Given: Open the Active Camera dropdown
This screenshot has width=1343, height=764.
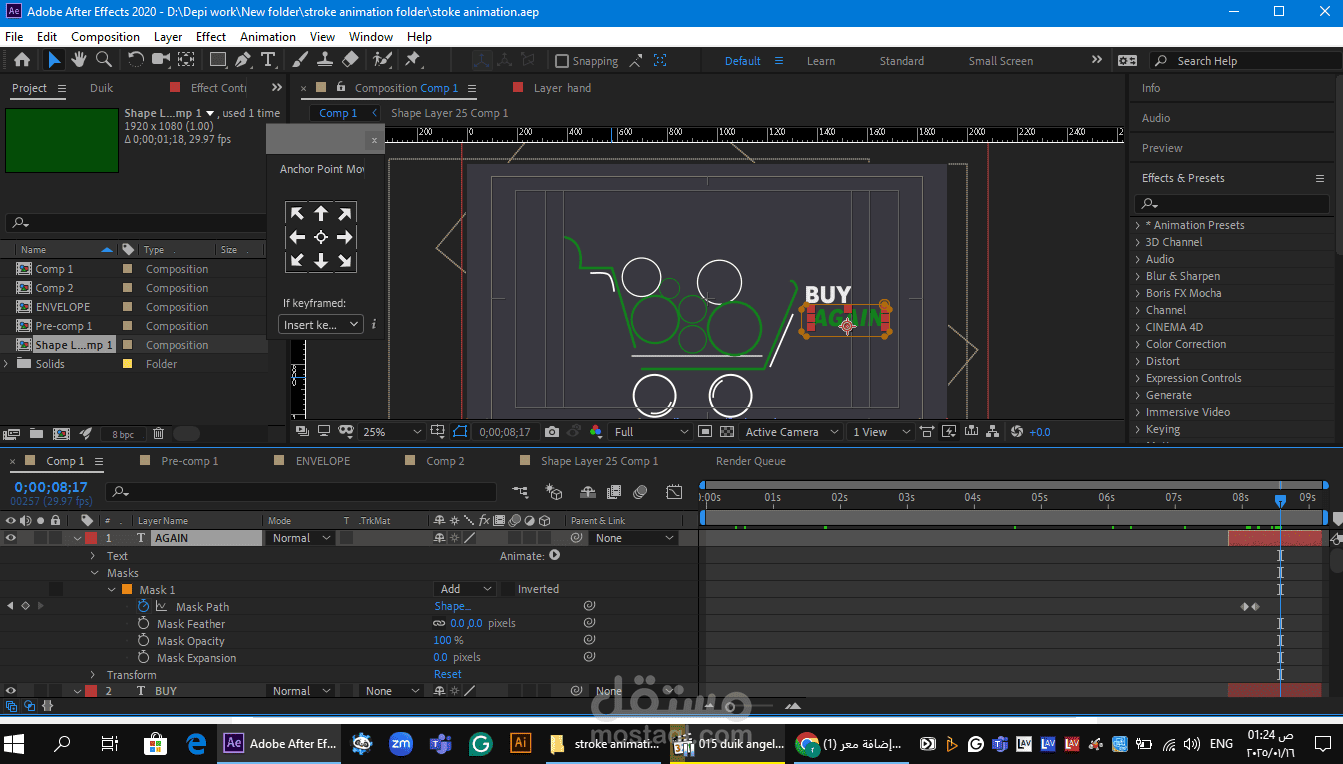Looking at the screenshot, I should pyautogui.click(x=790, y=432).
